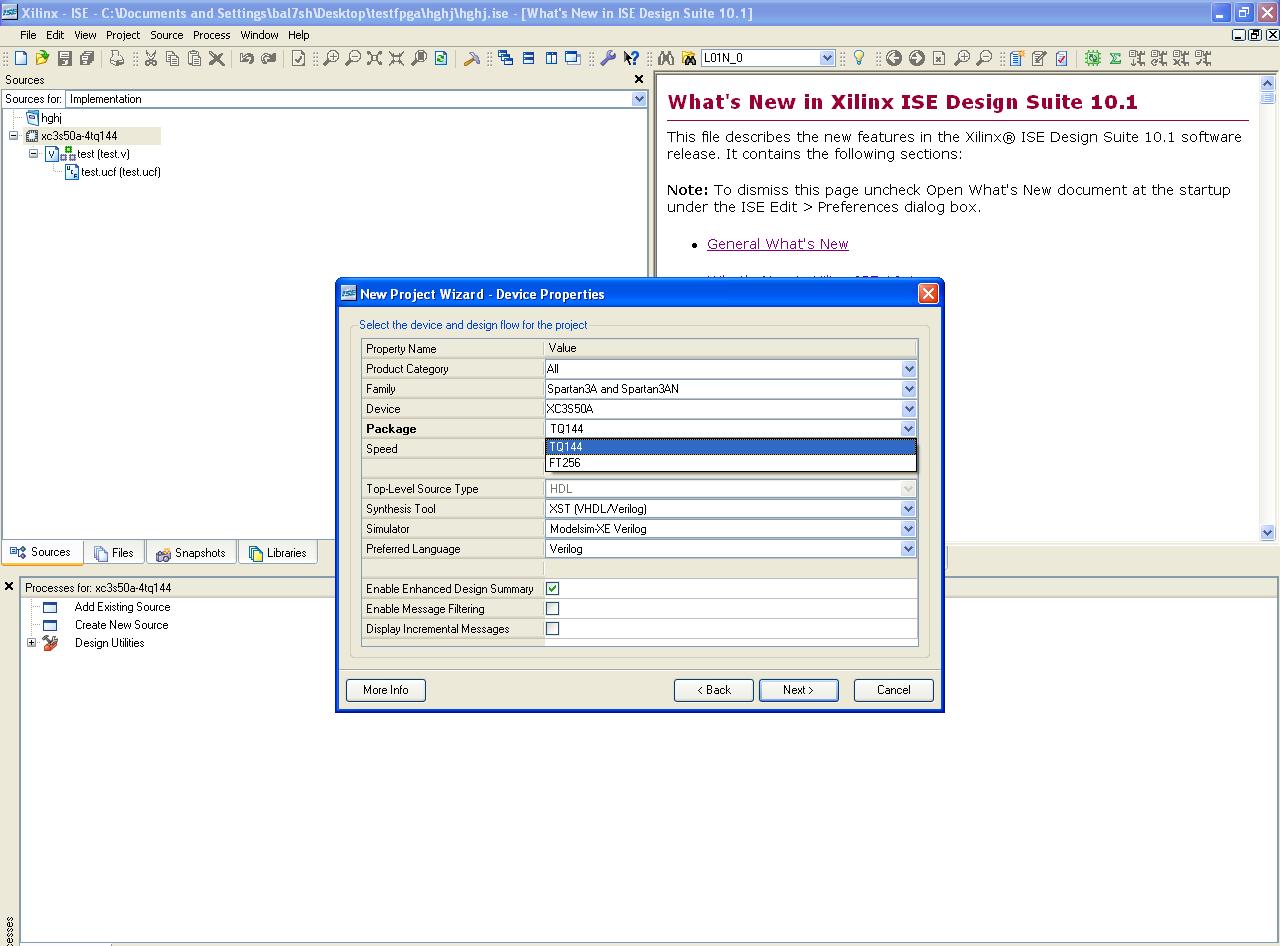Switch to the Snapshots tab

click(x=191, y=553)
